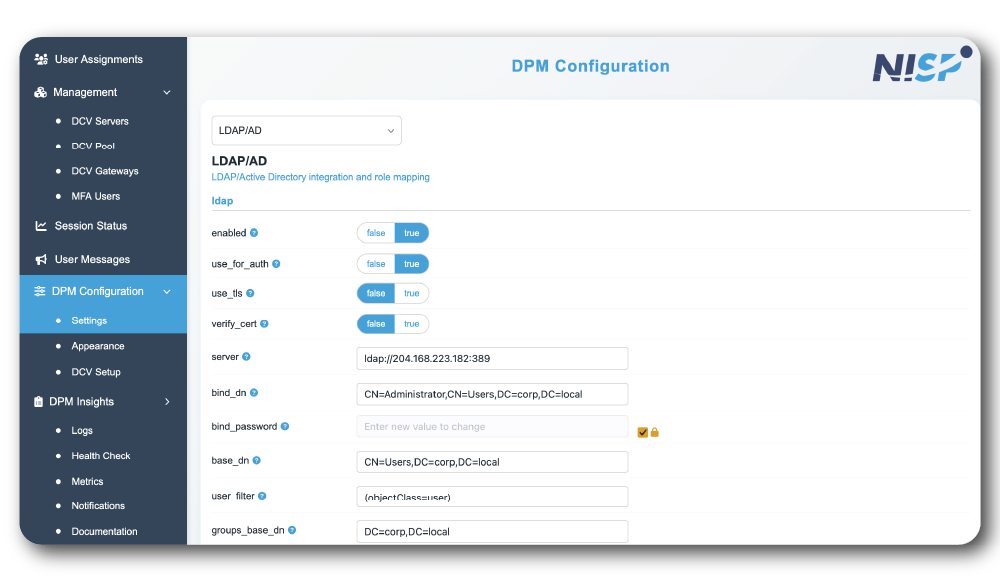This screenshot has height=582, width=1000.
Task: Set enabled toggle to false
Action: click(376, 233)
